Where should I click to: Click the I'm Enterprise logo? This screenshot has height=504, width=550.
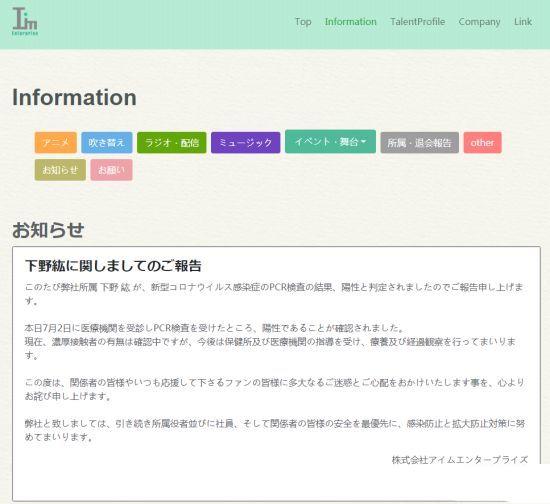coord(25,22)
